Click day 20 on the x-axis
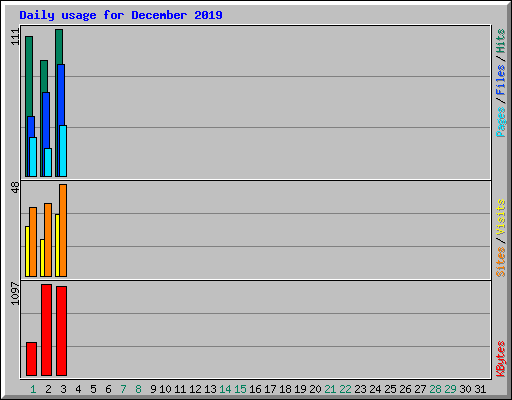Image resolution: width=512 pixels, height=400 pixels. tap(315, 389)
